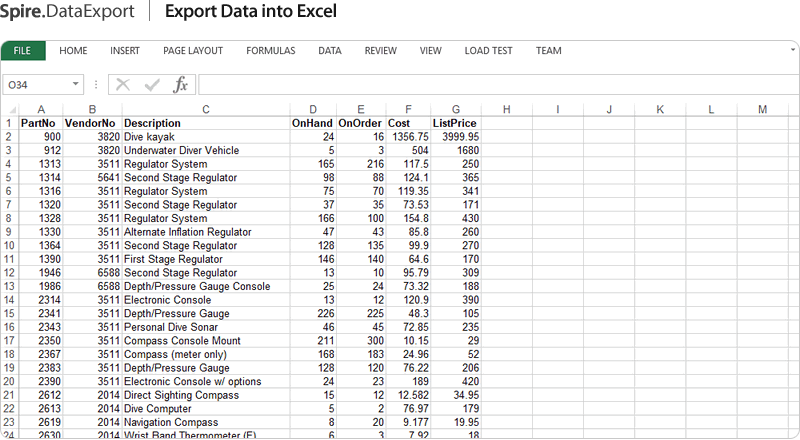Open the Name Box dropdown arrow

click(x=76, y=84)
